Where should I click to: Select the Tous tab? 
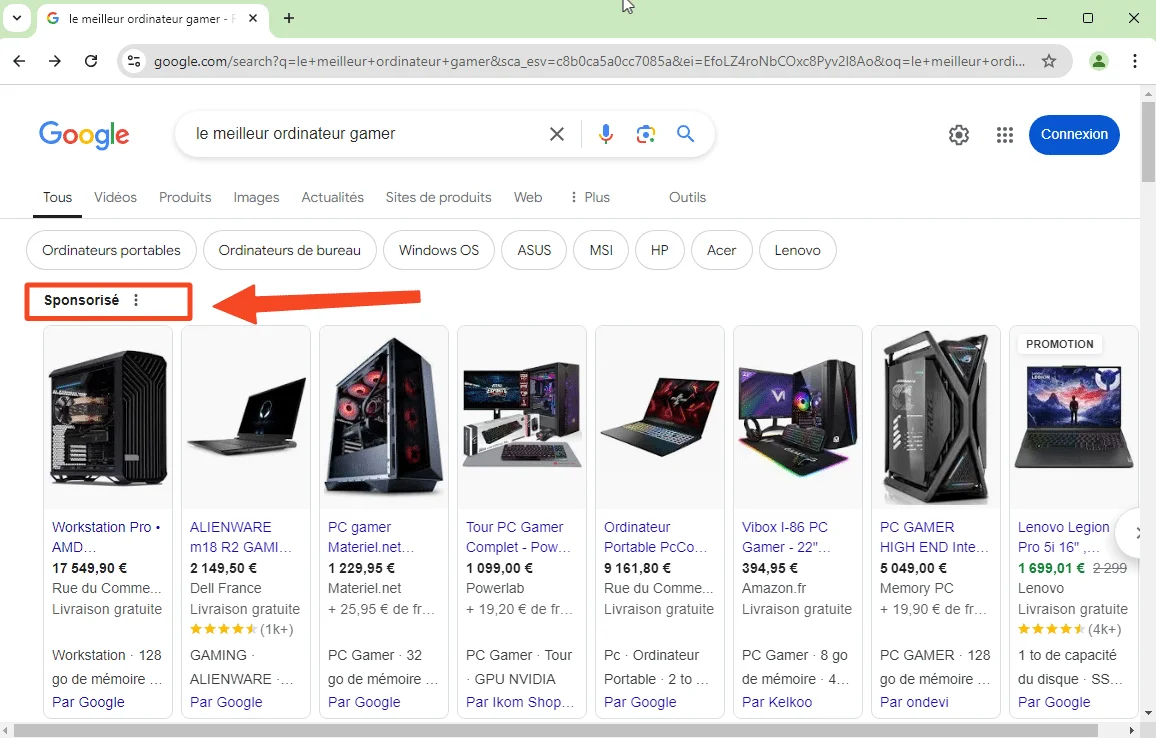click(58, 198)
